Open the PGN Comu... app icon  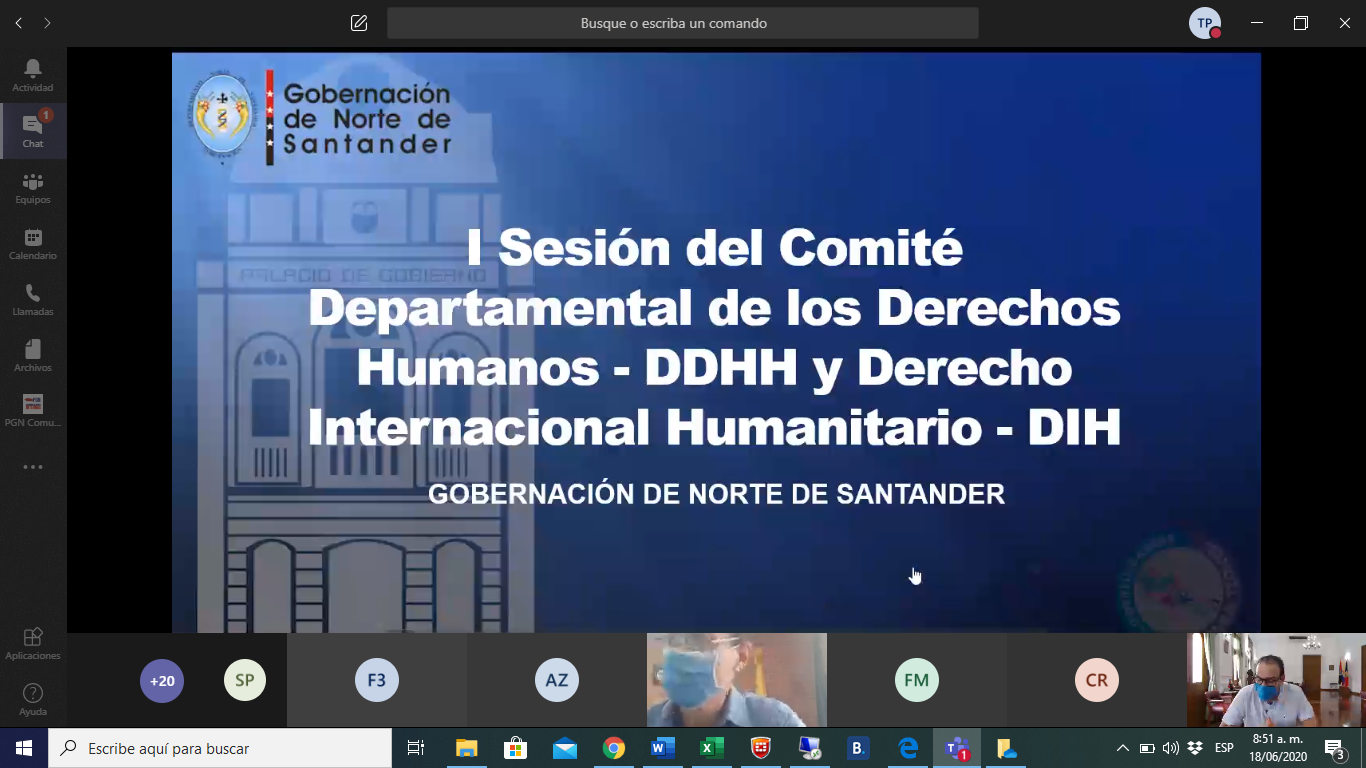click(33, 410)
